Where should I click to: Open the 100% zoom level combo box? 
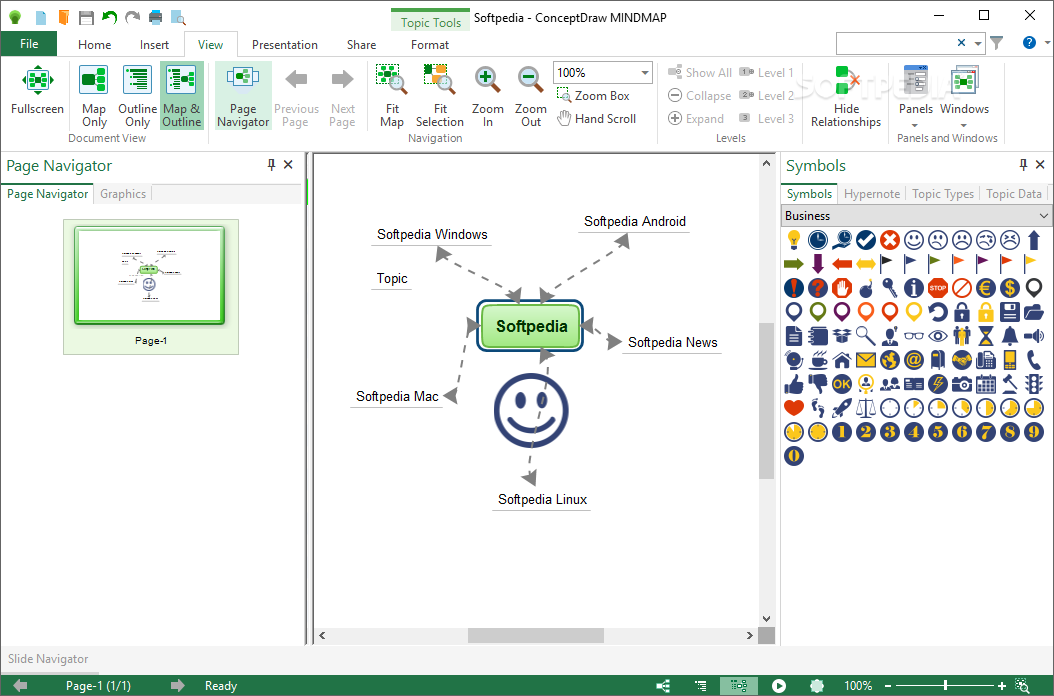pyautogui.click(x=602, y=73)
